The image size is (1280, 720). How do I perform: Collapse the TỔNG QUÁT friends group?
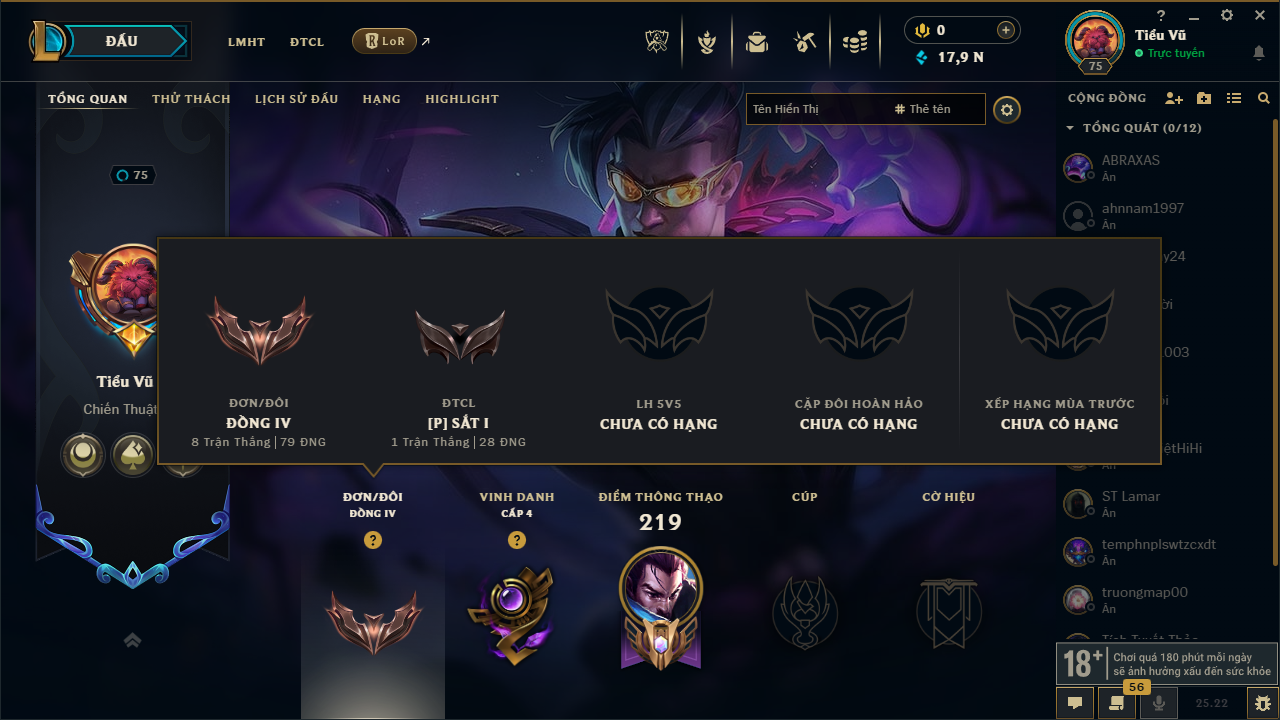coord(1070,128)
